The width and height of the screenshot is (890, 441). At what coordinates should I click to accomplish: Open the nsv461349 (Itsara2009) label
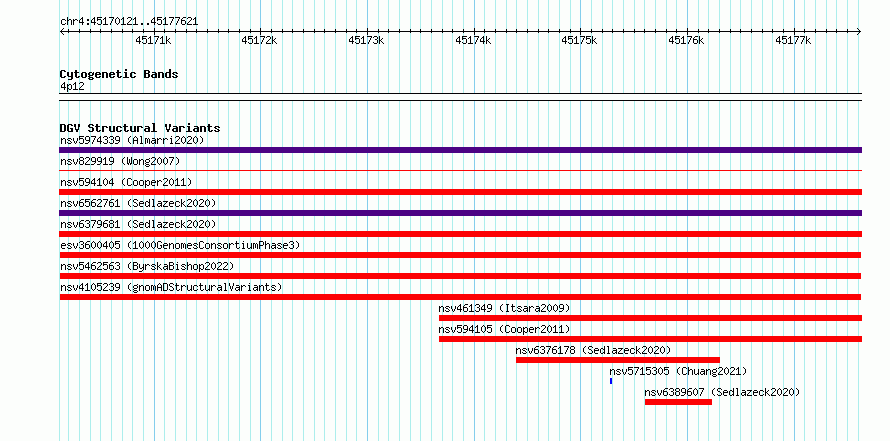(x=504, y=308)
